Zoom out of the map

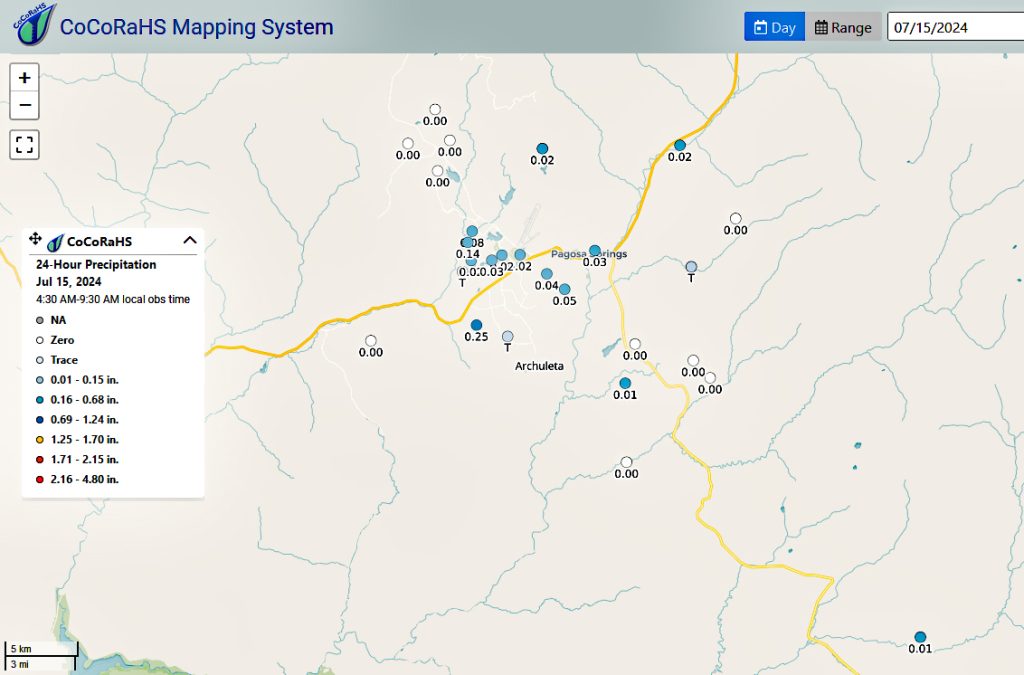pyautogui.click(x=25, y=105)
